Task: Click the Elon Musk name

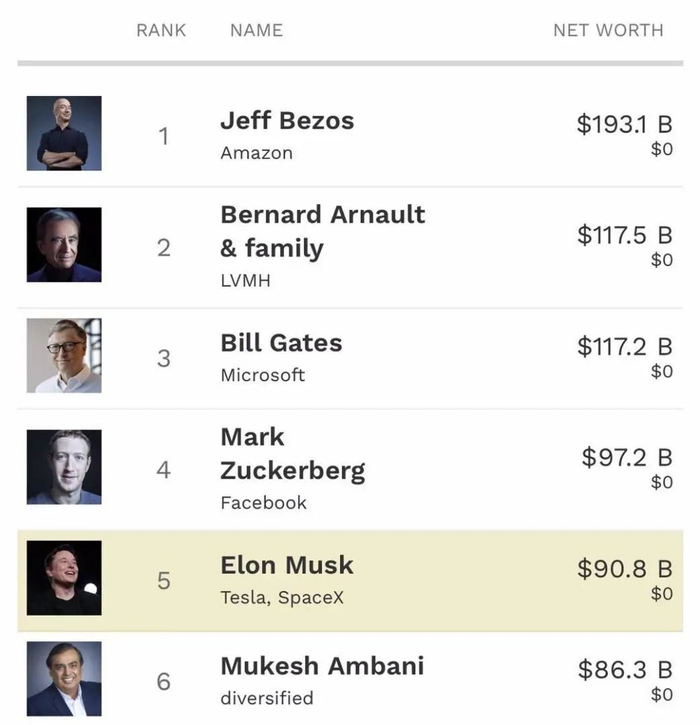Action: (x=287, y=565)
